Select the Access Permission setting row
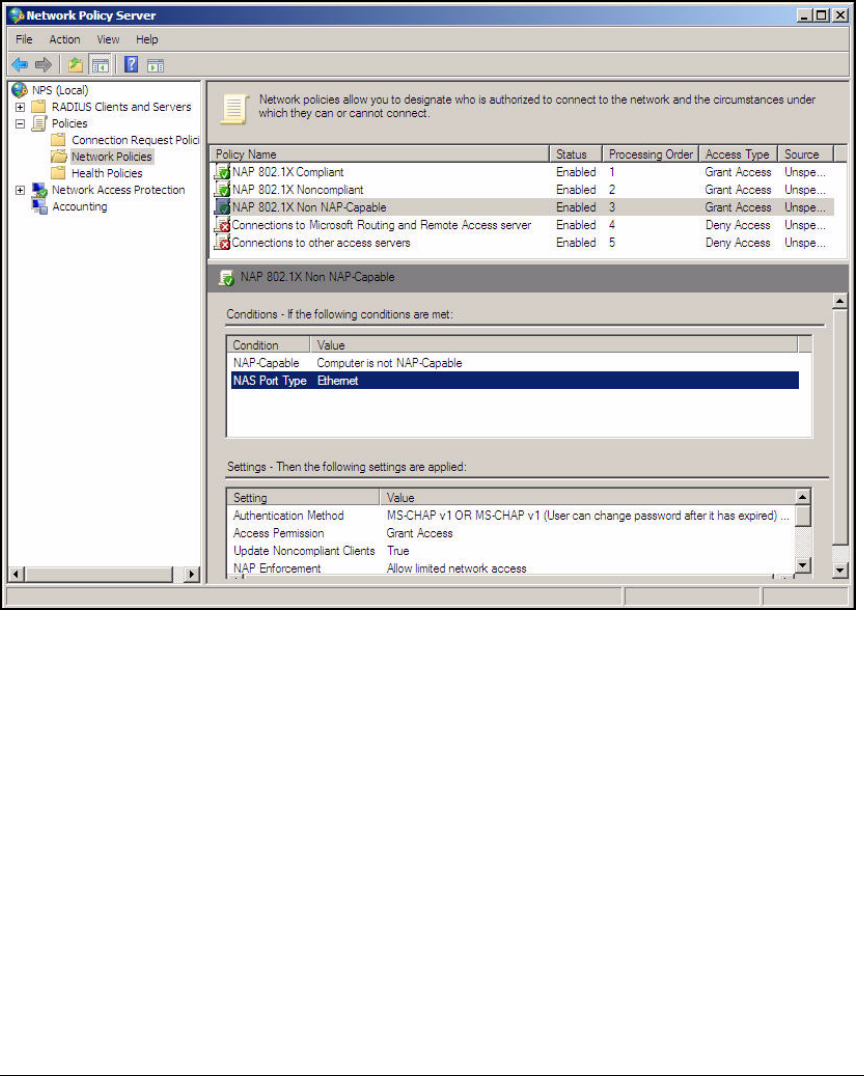This screenshot has height=1076, width=864. (x=511, y=533)
